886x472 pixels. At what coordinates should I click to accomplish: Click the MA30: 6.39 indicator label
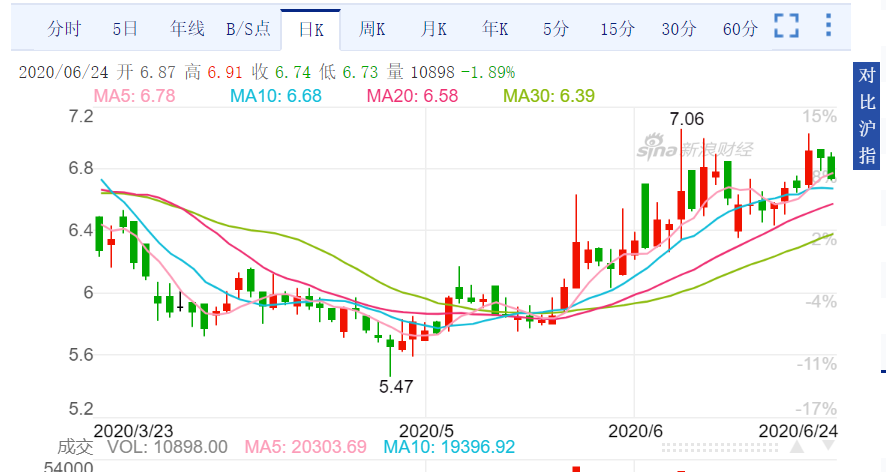[549, 96]
